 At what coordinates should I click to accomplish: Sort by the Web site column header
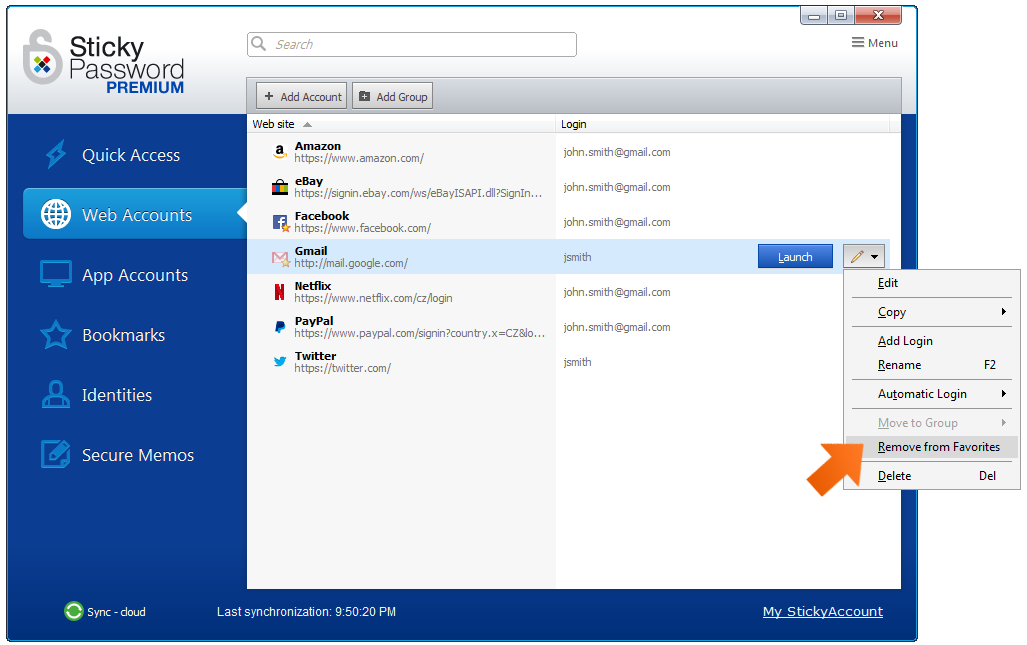point(401,124)
